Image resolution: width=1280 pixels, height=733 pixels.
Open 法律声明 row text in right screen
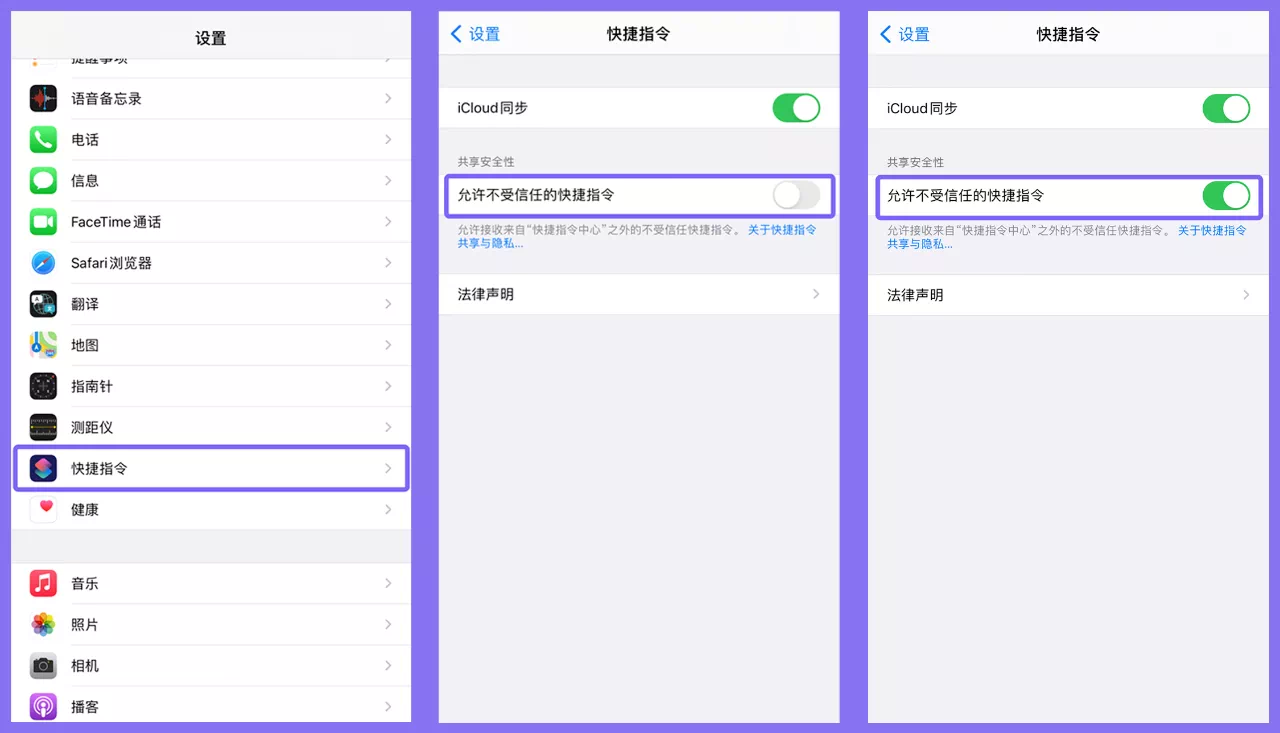pos(915,295)
